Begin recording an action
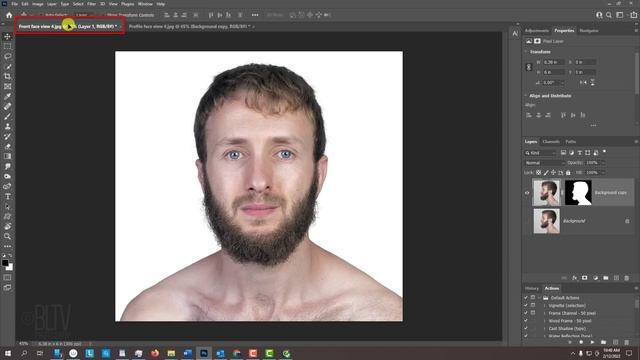Screen dimensions: 640x360 coord(581,342)
